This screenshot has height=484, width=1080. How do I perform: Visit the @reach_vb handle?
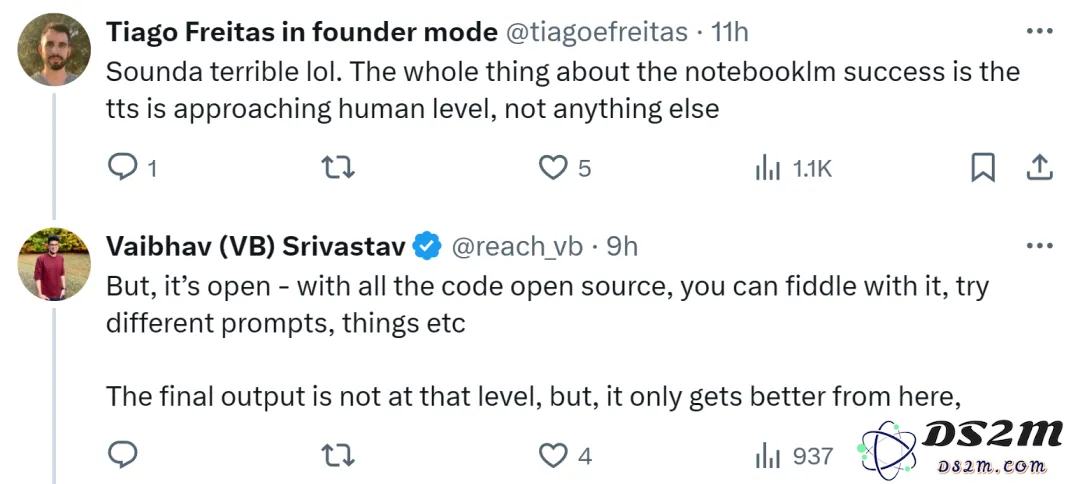coord(517,246)
